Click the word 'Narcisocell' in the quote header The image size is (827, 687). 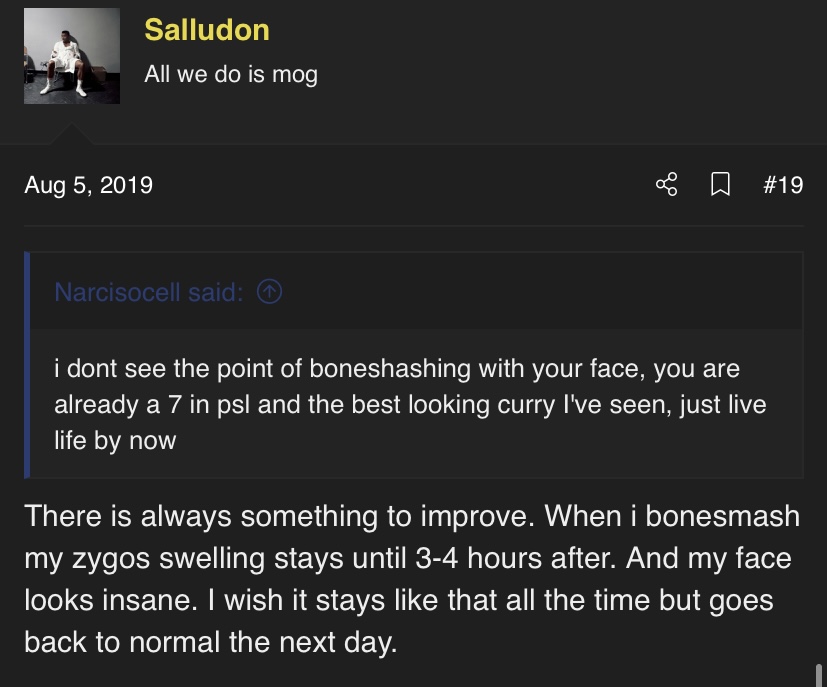tap(118, 292)
